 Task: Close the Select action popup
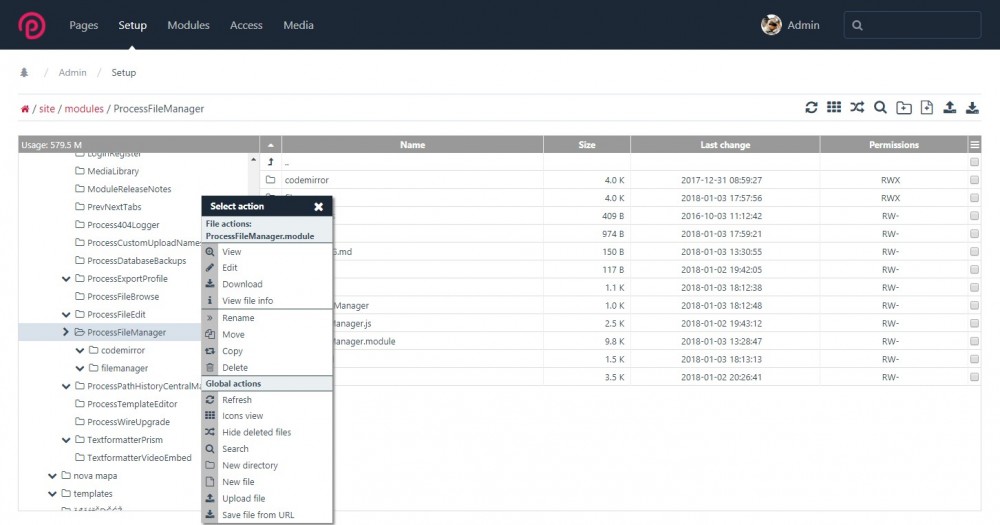point(318,207)
